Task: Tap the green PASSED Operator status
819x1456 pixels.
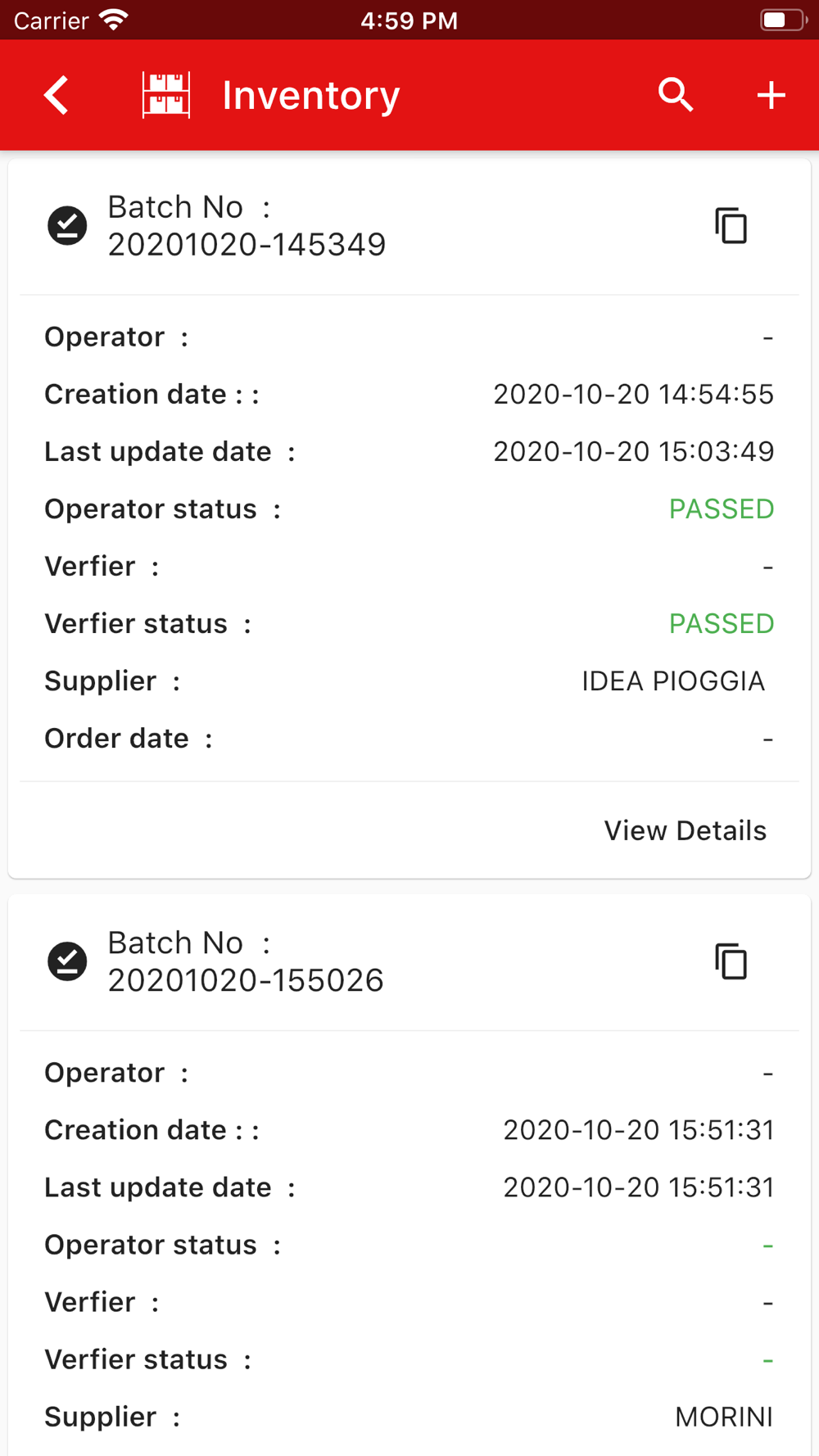Action: click(x=722, y=509)
